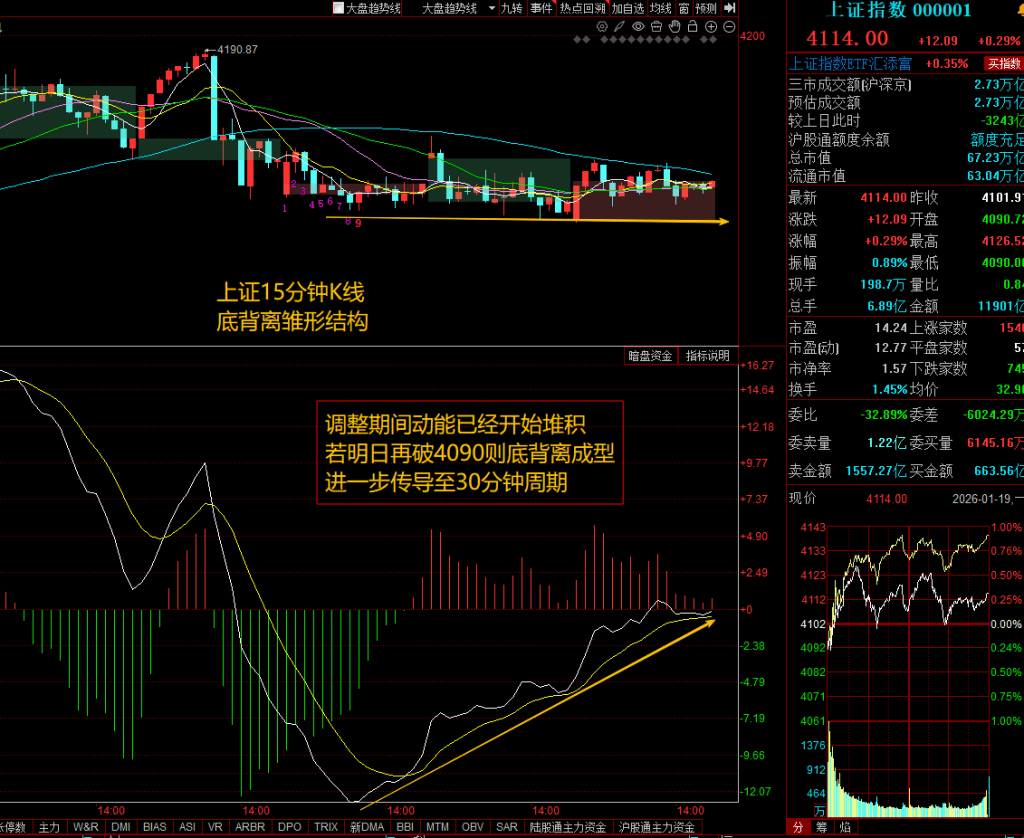Click the settings gear icon in chart toolbar
1024x838 pixels.
click(x=601, y=25)
